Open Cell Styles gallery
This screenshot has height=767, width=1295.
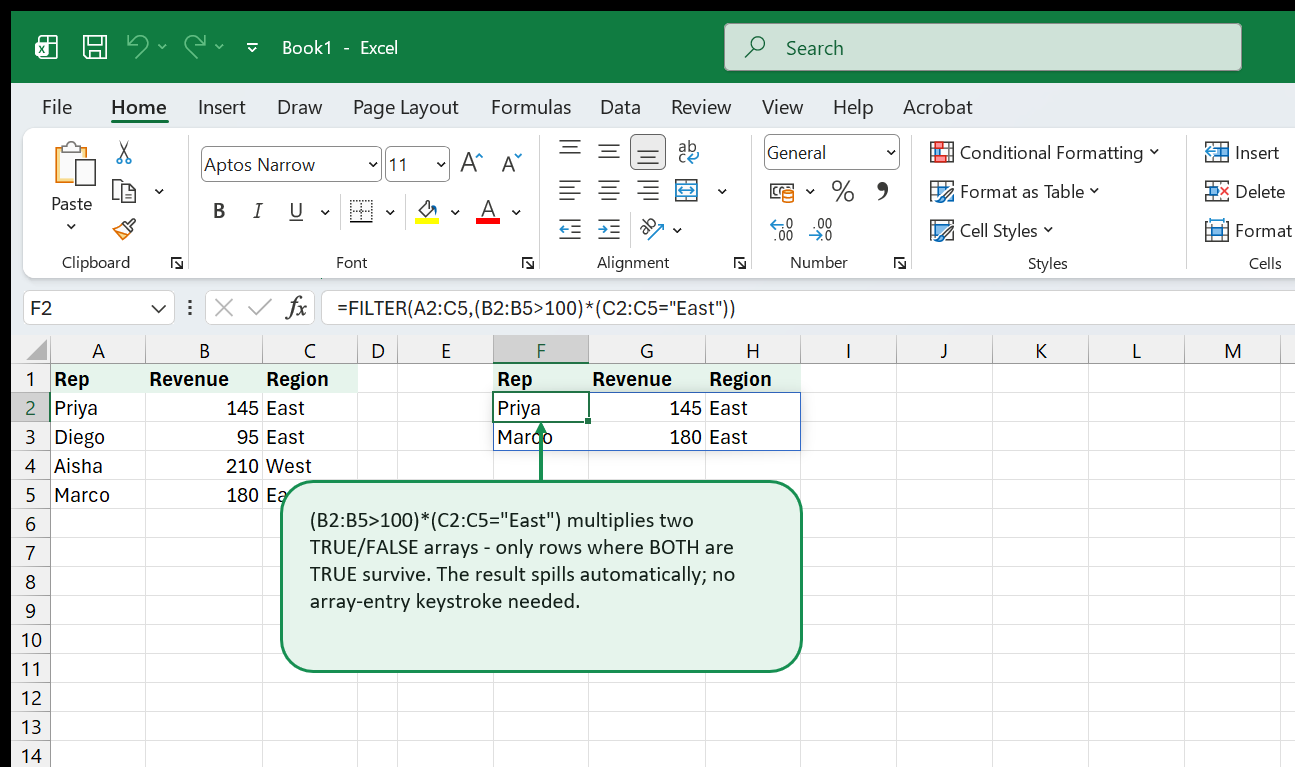click(992, 230)
